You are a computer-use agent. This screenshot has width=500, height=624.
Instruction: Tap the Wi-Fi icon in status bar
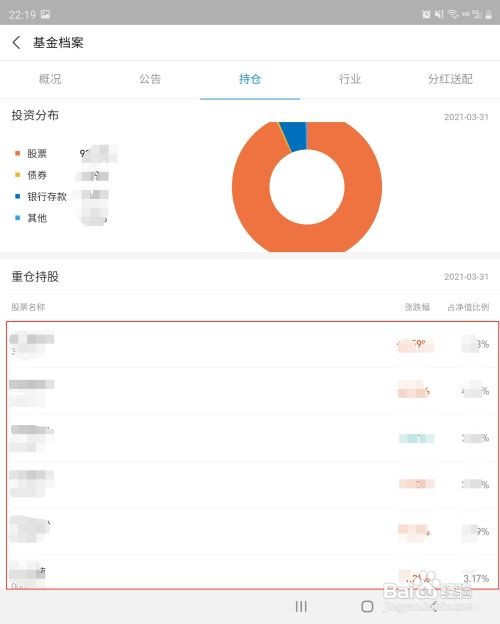(x=453, y=14)
